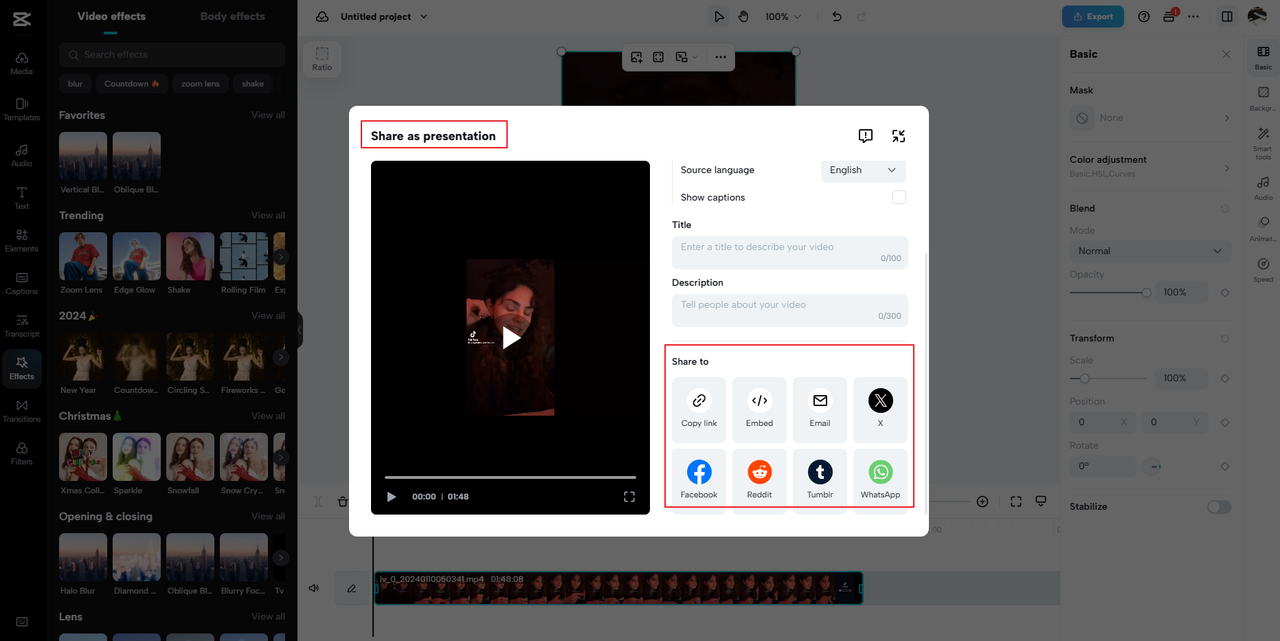Expand the Color adjustment section
Screen dimensions: 1280x641
click(1150, 166)
